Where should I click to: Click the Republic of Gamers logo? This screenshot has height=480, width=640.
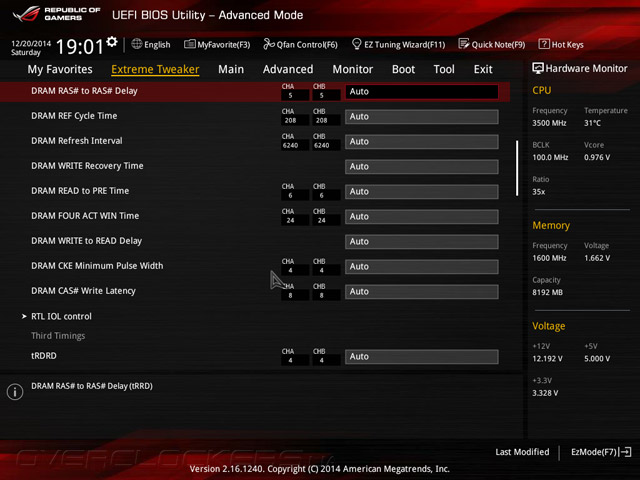(x=56, y=14)
